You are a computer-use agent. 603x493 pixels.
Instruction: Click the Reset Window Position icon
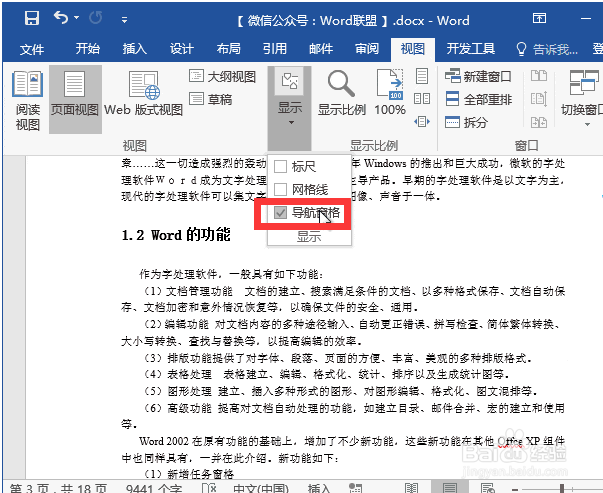(539, 123)
